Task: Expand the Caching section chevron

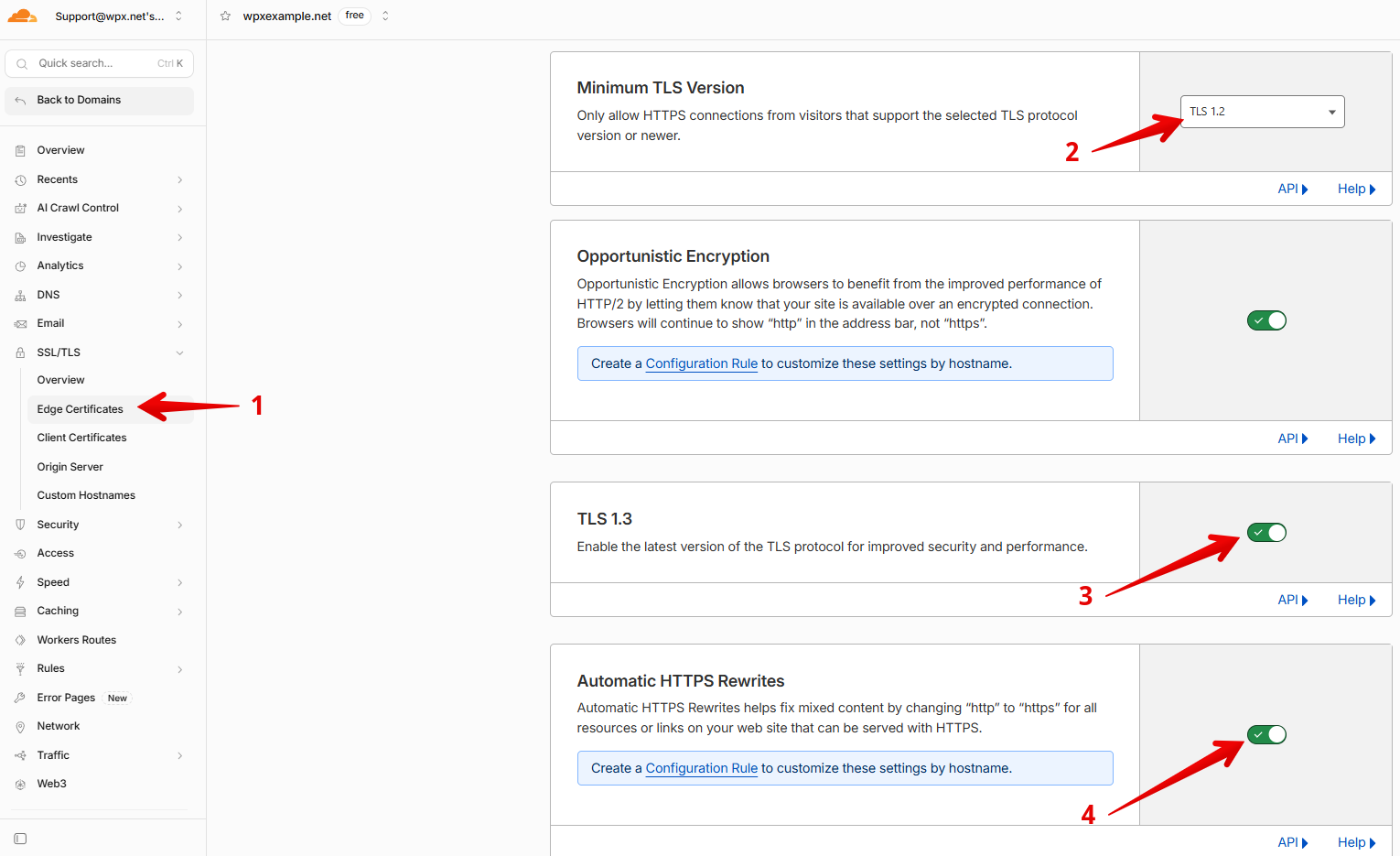Action: [179, 612]
